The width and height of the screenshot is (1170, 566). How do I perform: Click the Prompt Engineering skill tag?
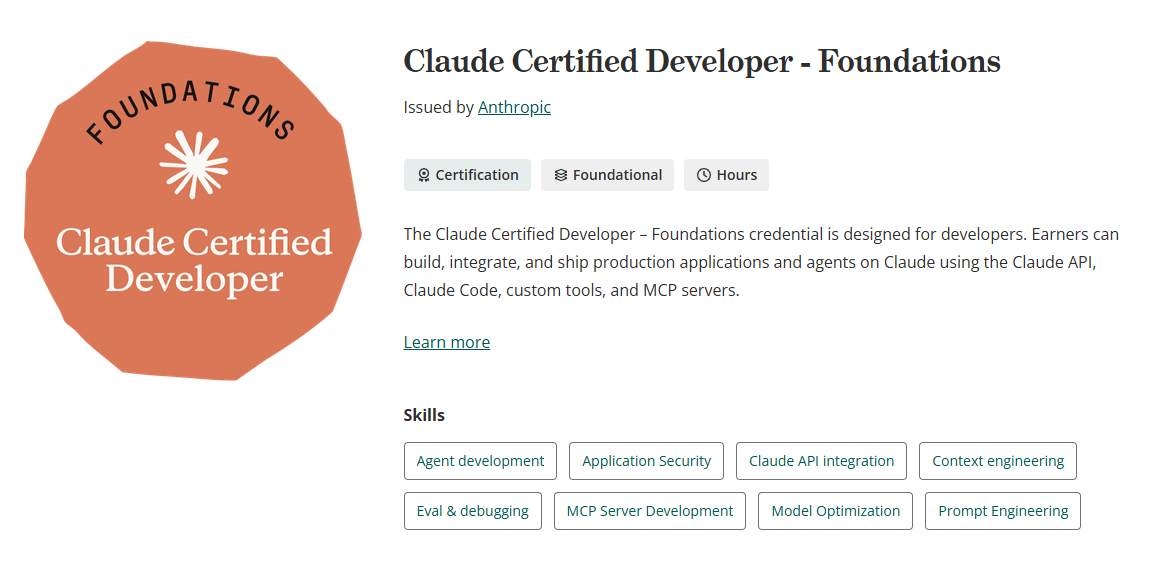[x=1003, y=511]
